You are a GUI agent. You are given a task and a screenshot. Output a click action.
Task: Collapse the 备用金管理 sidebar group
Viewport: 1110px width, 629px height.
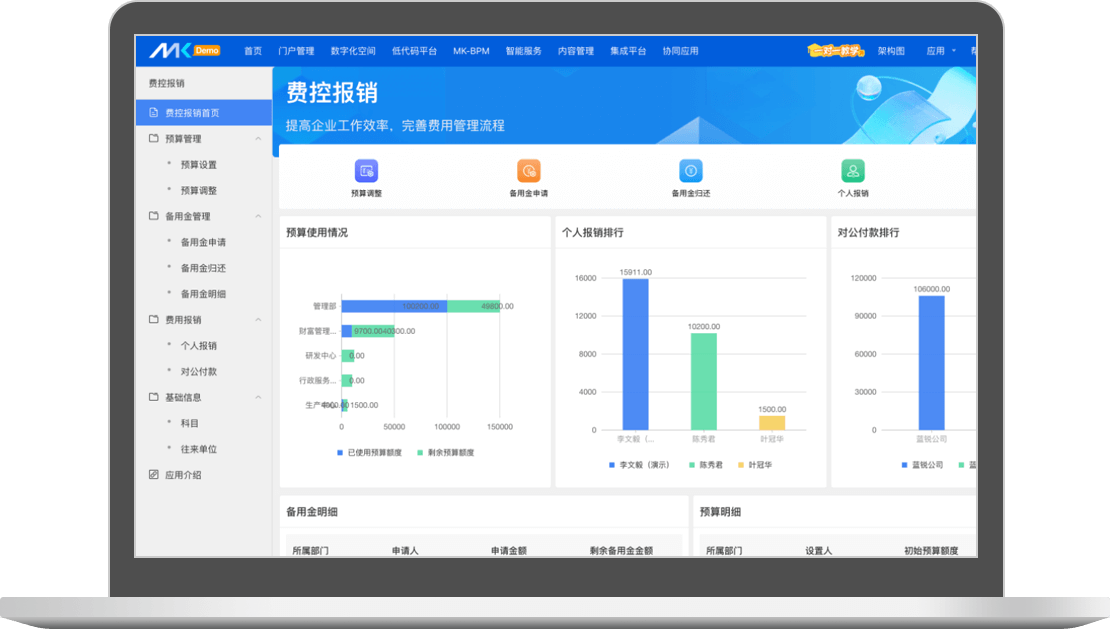click(x=258, y=216)
